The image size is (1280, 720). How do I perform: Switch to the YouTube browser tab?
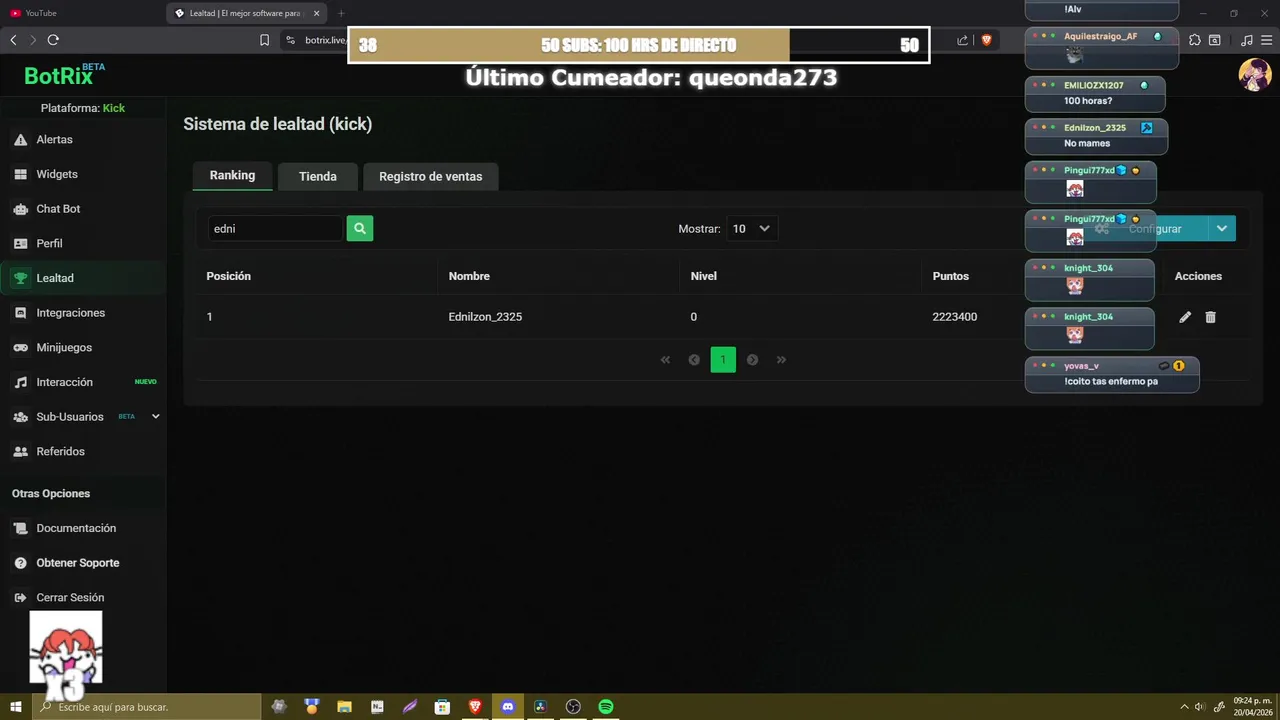coord(85,13)
